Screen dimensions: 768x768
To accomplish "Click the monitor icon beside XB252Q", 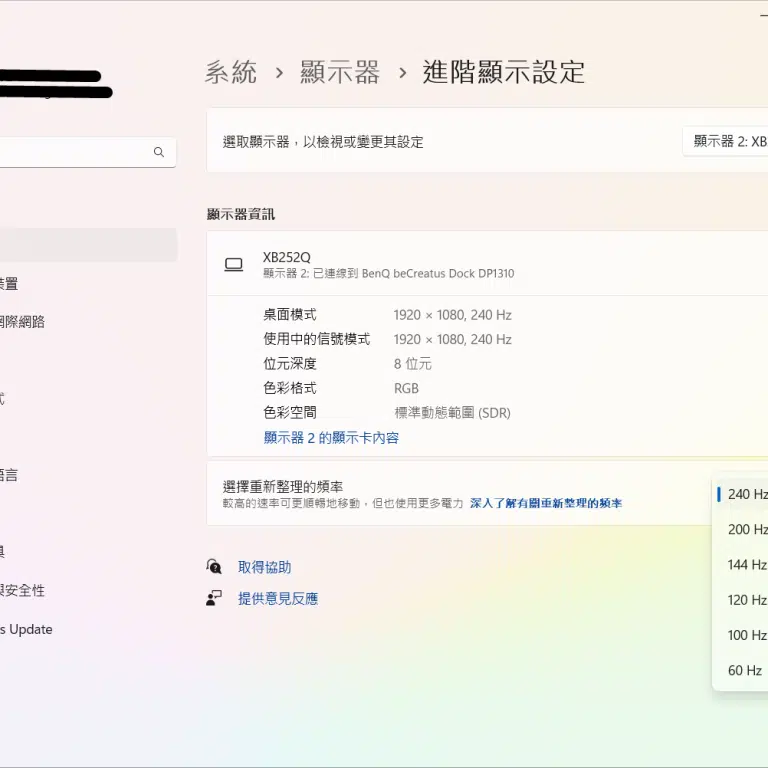I will pos(233,264).
